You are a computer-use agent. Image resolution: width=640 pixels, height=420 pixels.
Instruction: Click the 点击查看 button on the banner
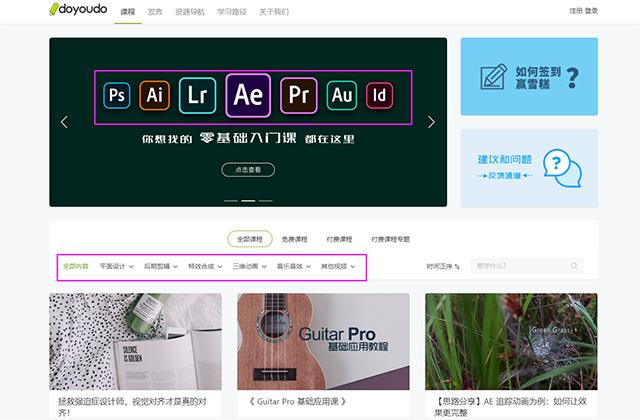pos(248,169)
